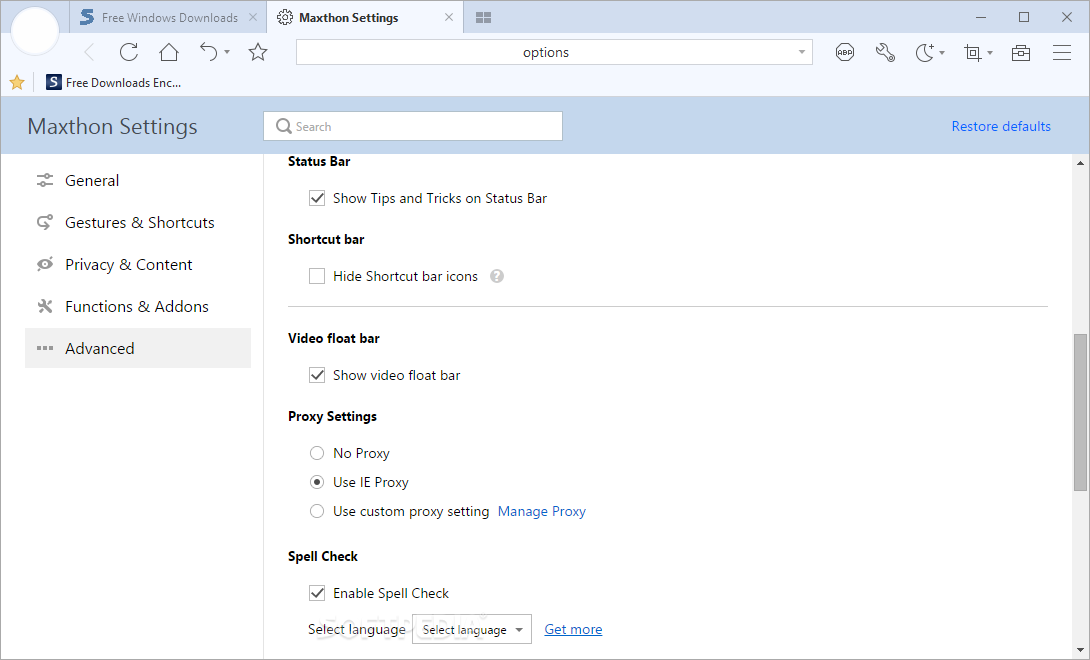Go to the home page icon

tap(169, 52)
